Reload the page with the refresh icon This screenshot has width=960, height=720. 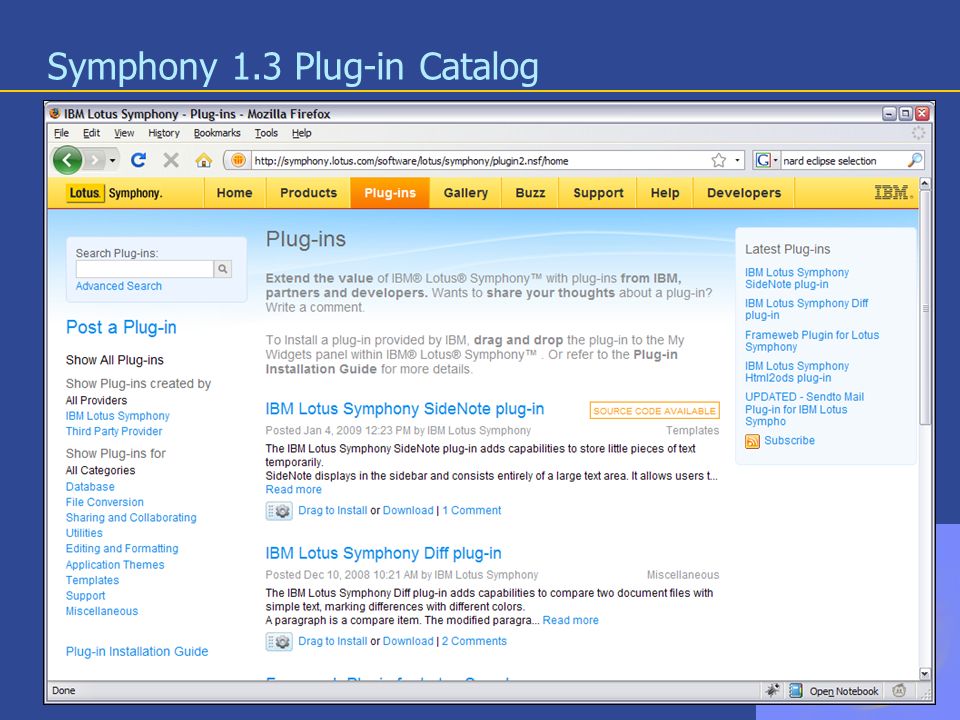(138, 160)
